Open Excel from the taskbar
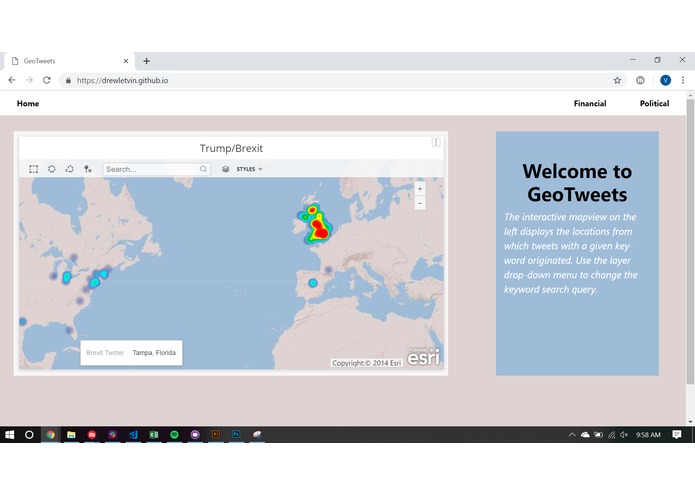This screenshot has height=494, width=695. [154, 435]
